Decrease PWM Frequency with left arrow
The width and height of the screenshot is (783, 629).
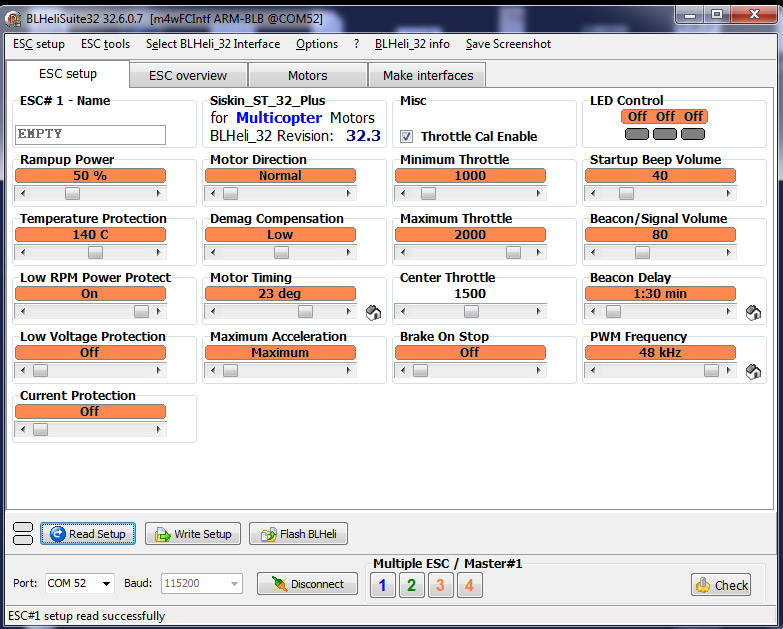593,370
